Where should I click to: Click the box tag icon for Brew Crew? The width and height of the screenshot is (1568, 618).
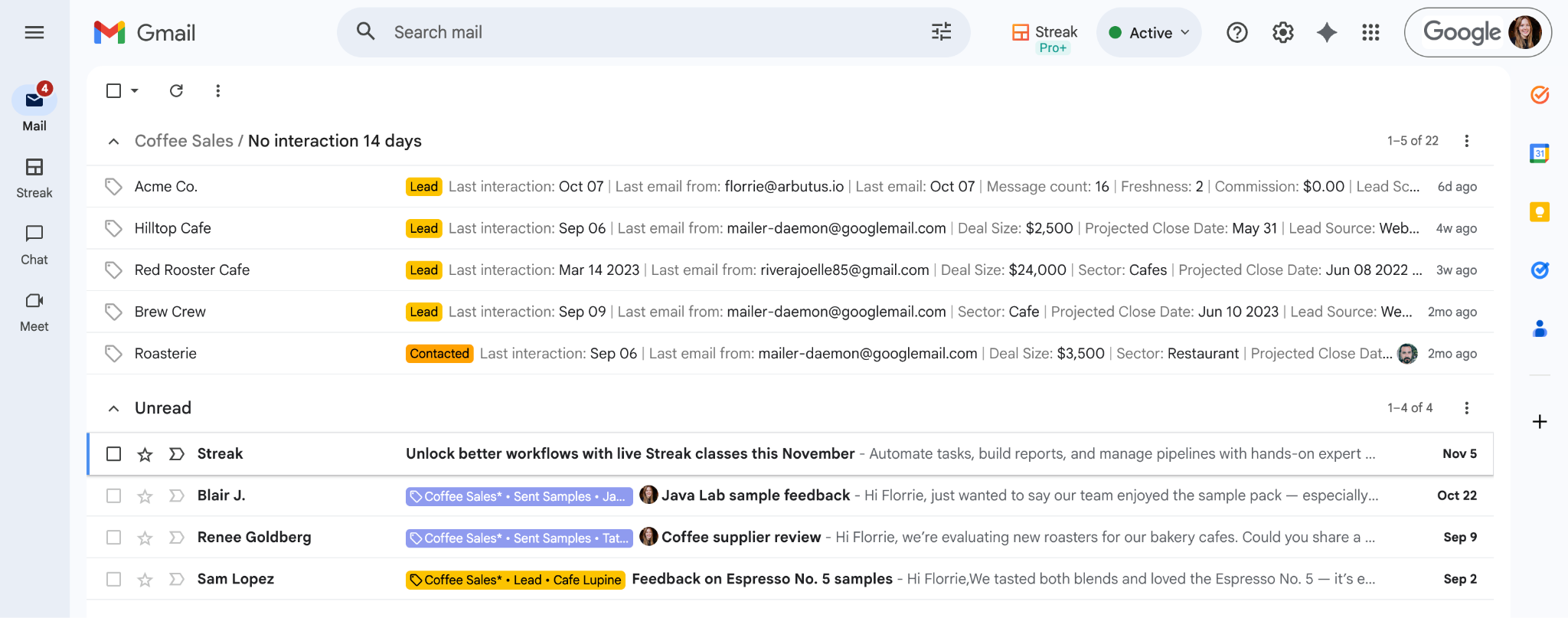point(113,312)
